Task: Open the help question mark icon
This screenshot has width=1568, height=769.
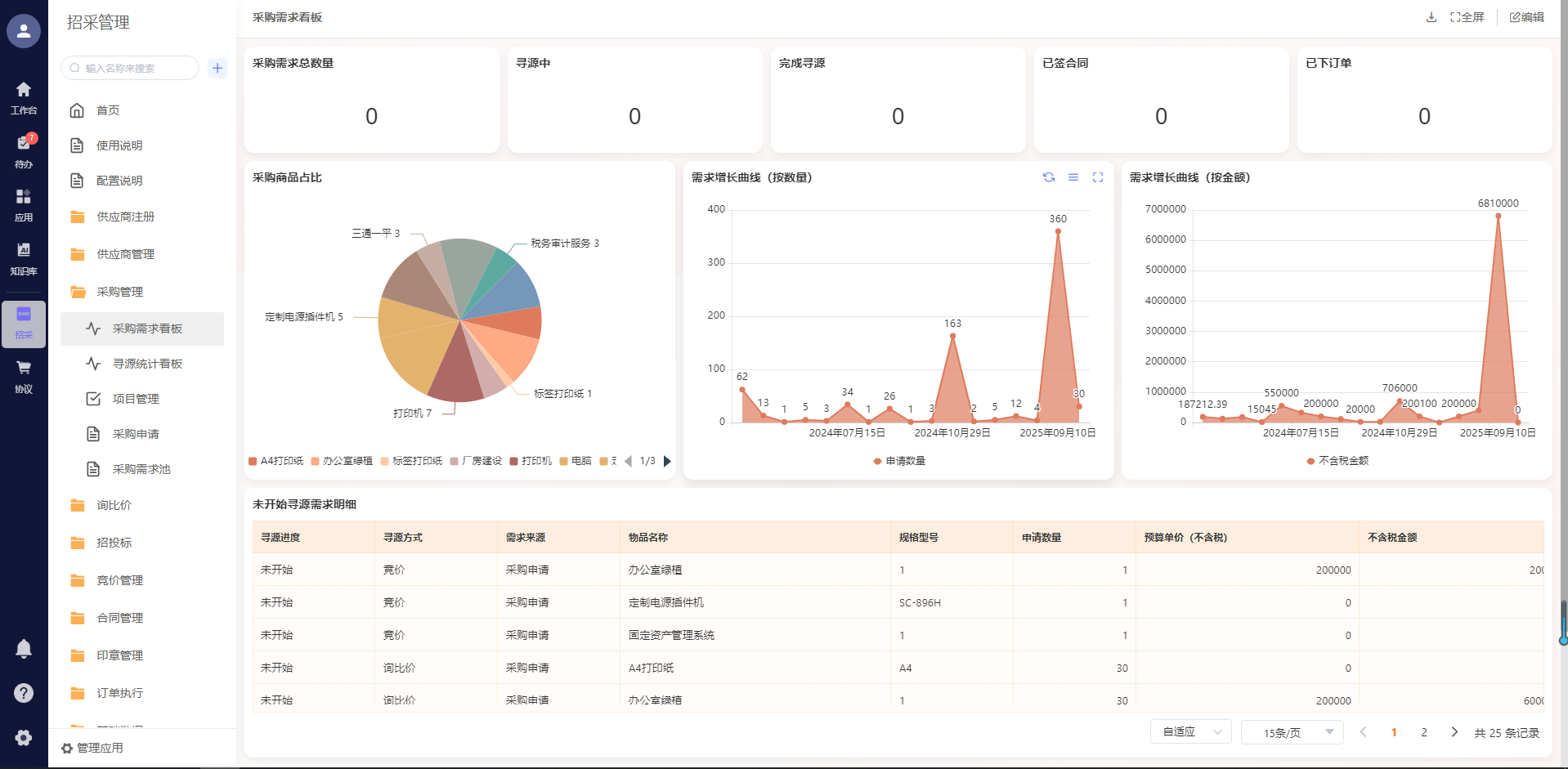Action: tap(24, 693)
